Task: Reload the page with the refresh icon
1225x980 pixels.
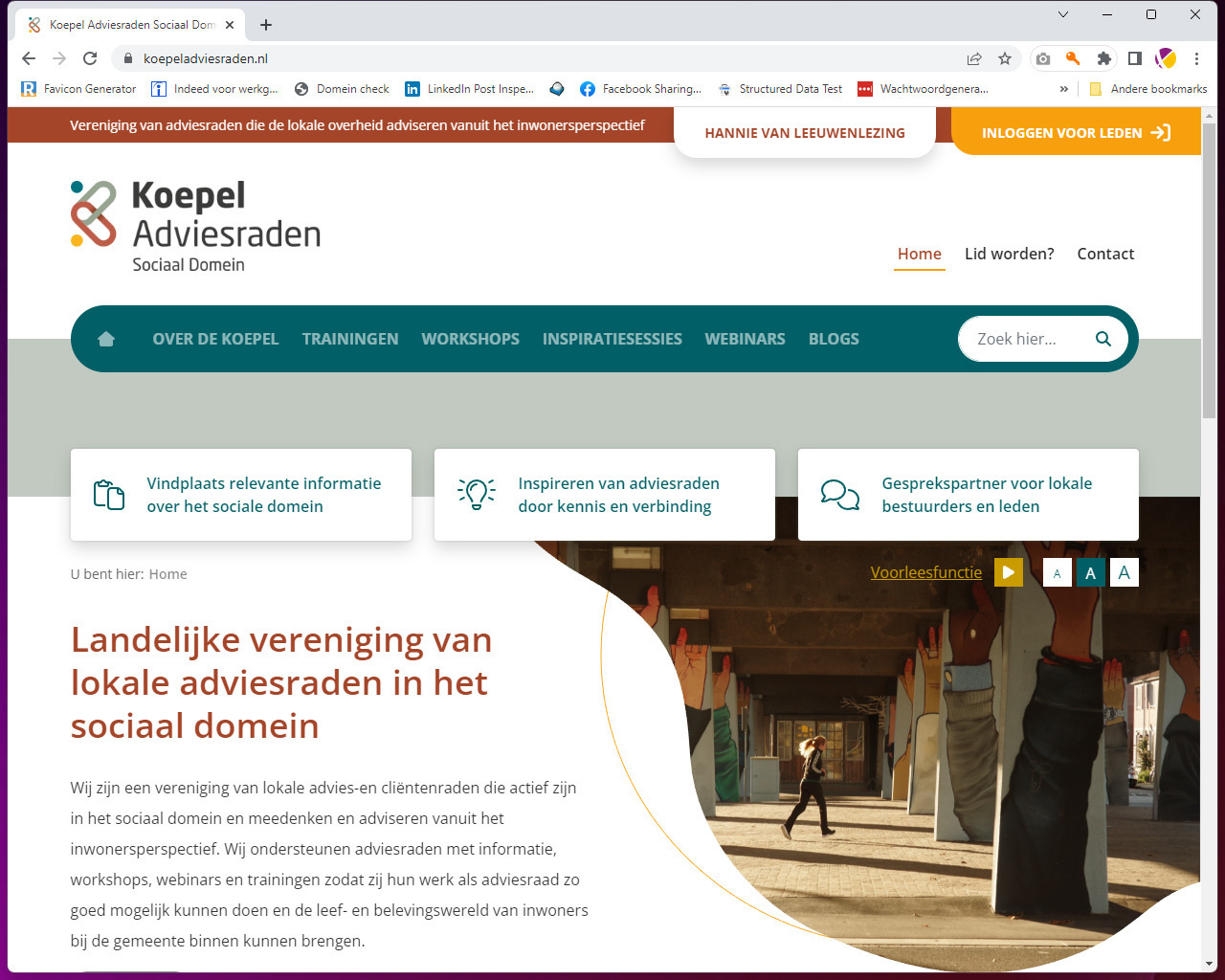Action: pyautogui.click(x=90, y=58)
